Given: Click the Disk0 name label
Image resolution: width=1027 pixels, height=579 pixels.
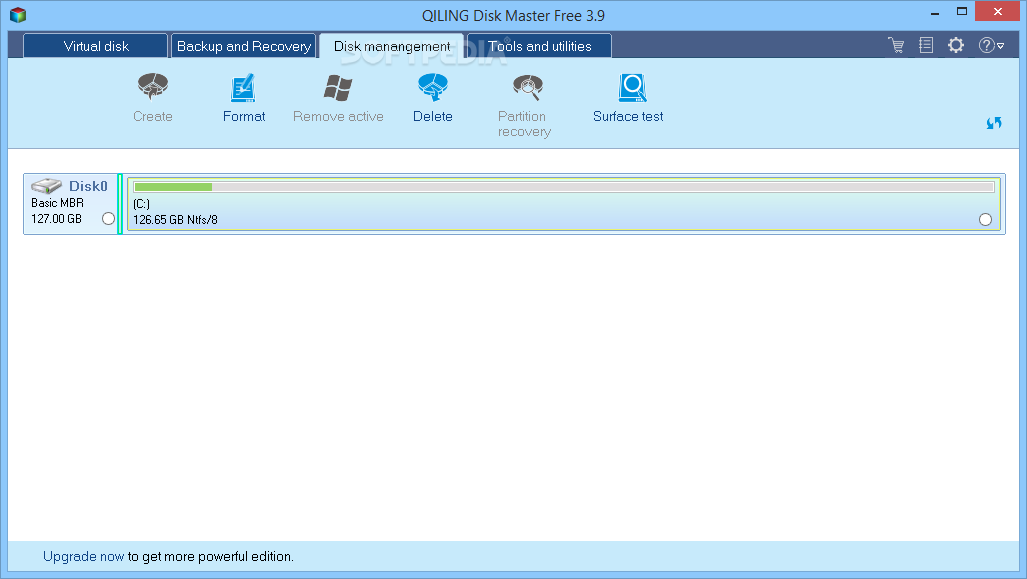Looking at the screenshot, I should click(88, 186).
